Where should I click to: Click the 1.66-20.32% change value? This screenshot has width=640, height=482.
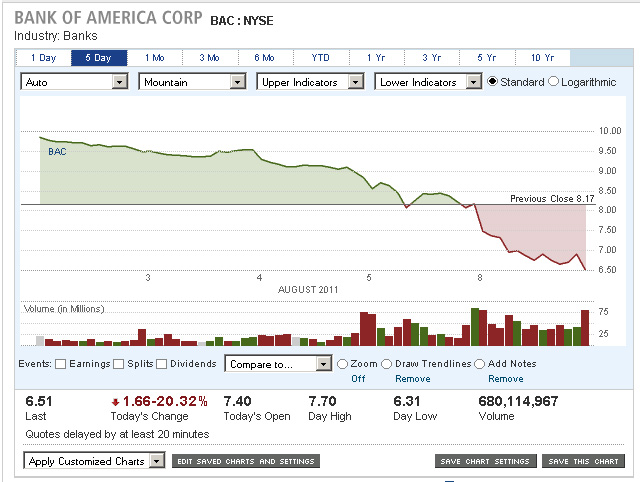[165, 401]
